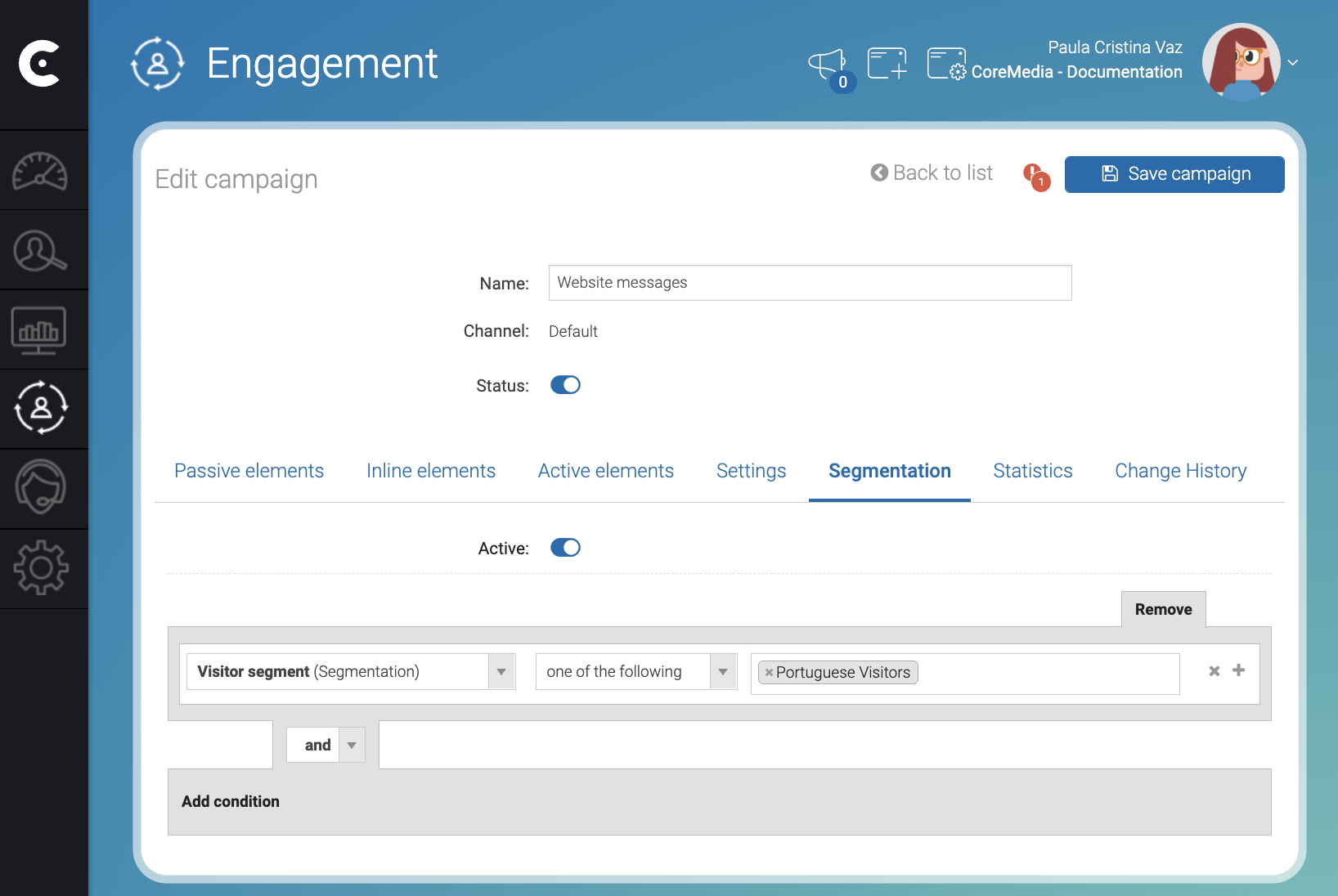Open the 'and' operator dropdown
Image resolution: width=1338 pixels, height=896 pixels.
[326, 745]
